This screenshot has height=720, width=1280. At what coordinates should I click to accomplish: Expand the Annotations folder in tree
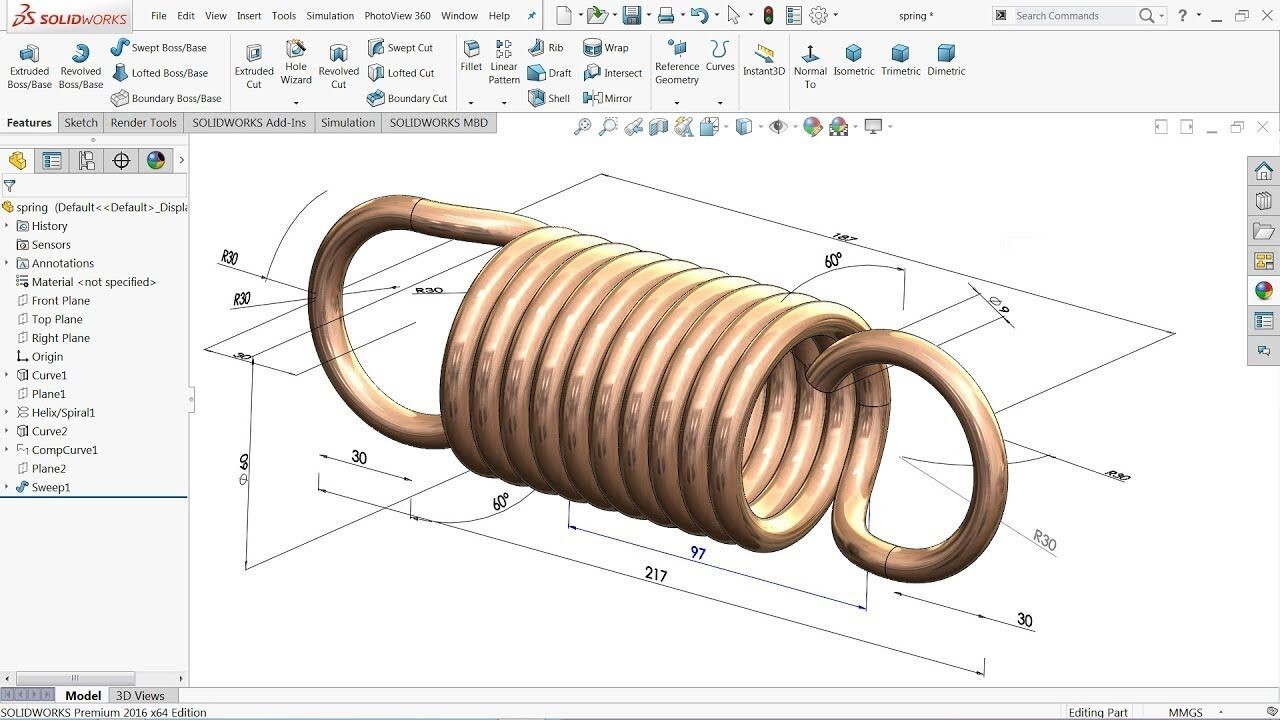(x=7, y=263)
